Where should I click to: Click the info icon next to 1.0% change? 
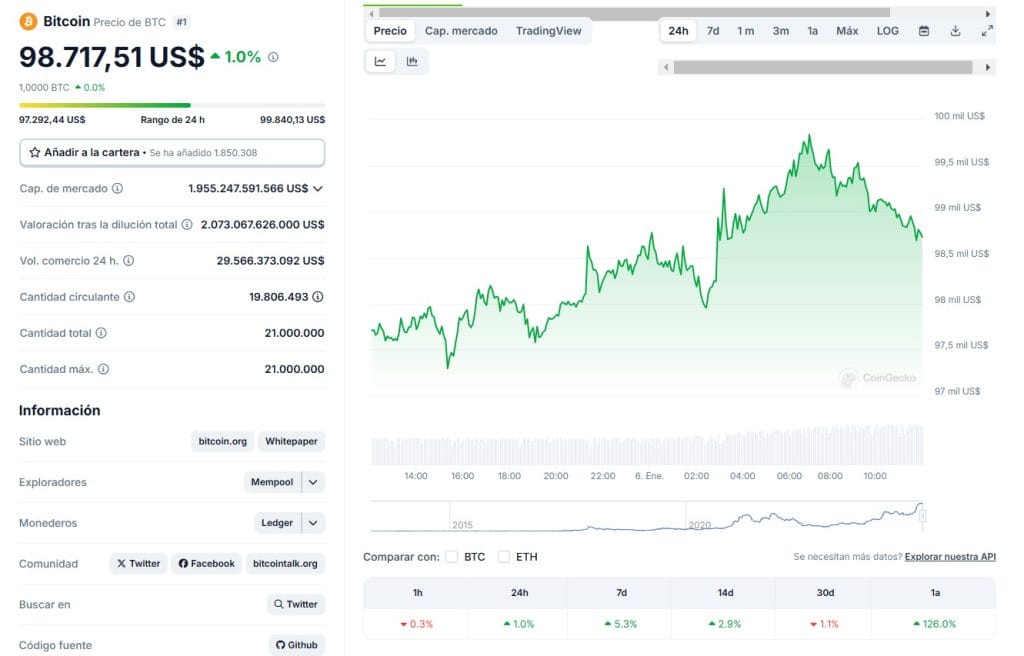pos(273,57)
